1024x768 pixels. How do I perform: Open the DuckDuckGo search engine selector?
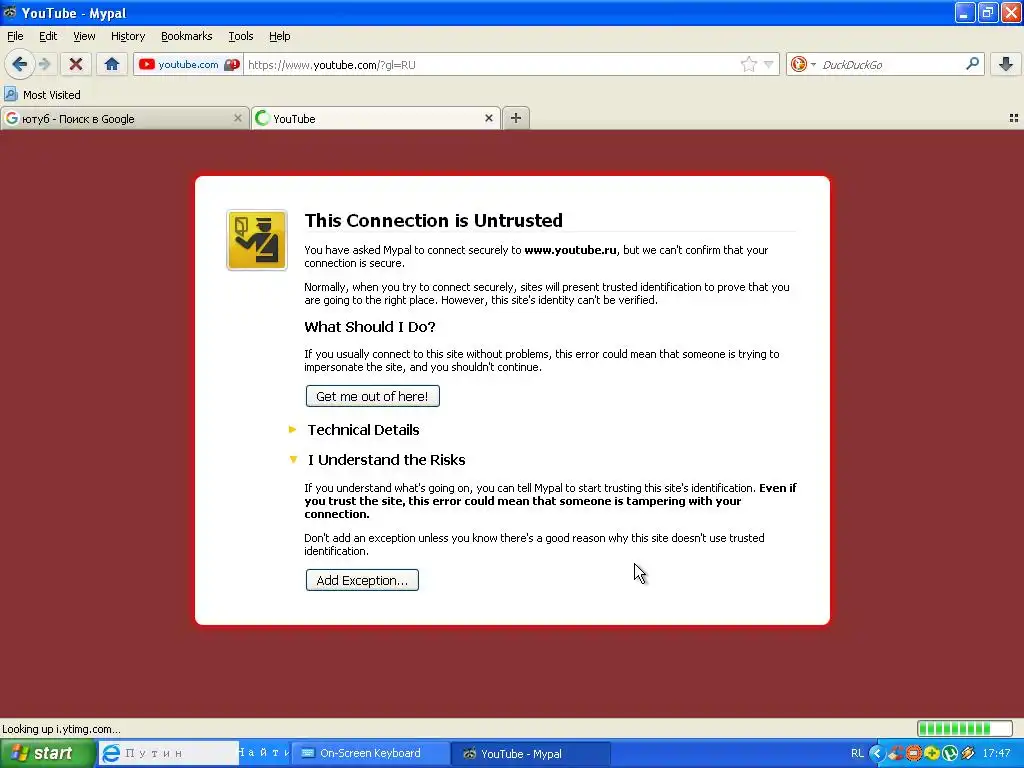(x=803, y=64)
